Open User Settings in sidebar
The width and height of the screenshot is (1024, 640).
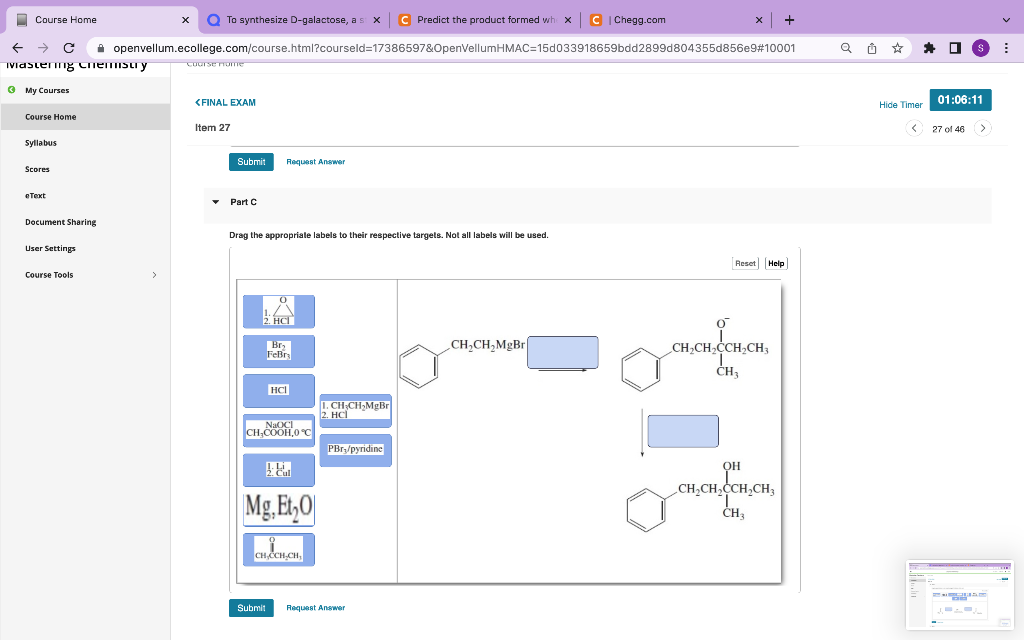click(x=50, y=248)
